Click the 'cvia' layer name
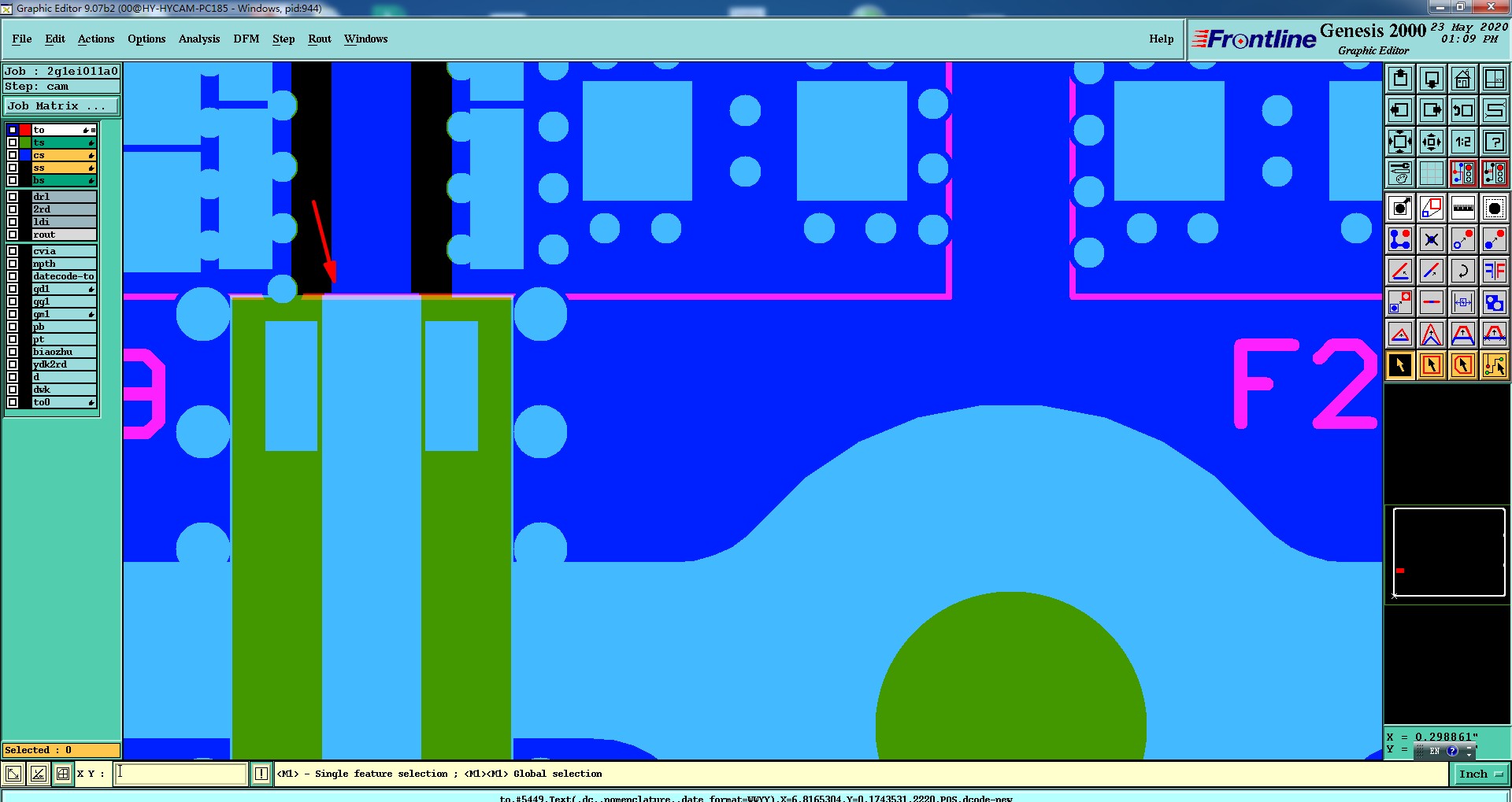 64,251
